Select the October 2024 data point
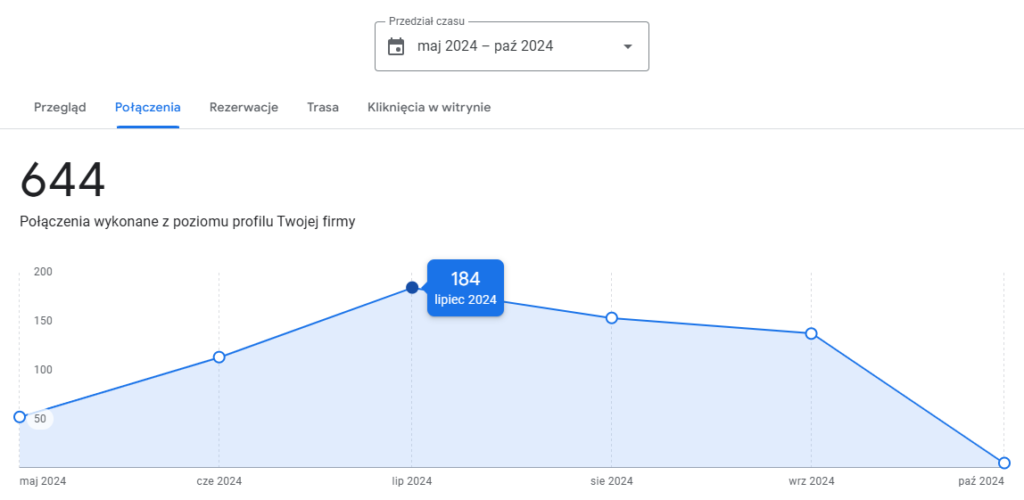 tap(1004, 463)
